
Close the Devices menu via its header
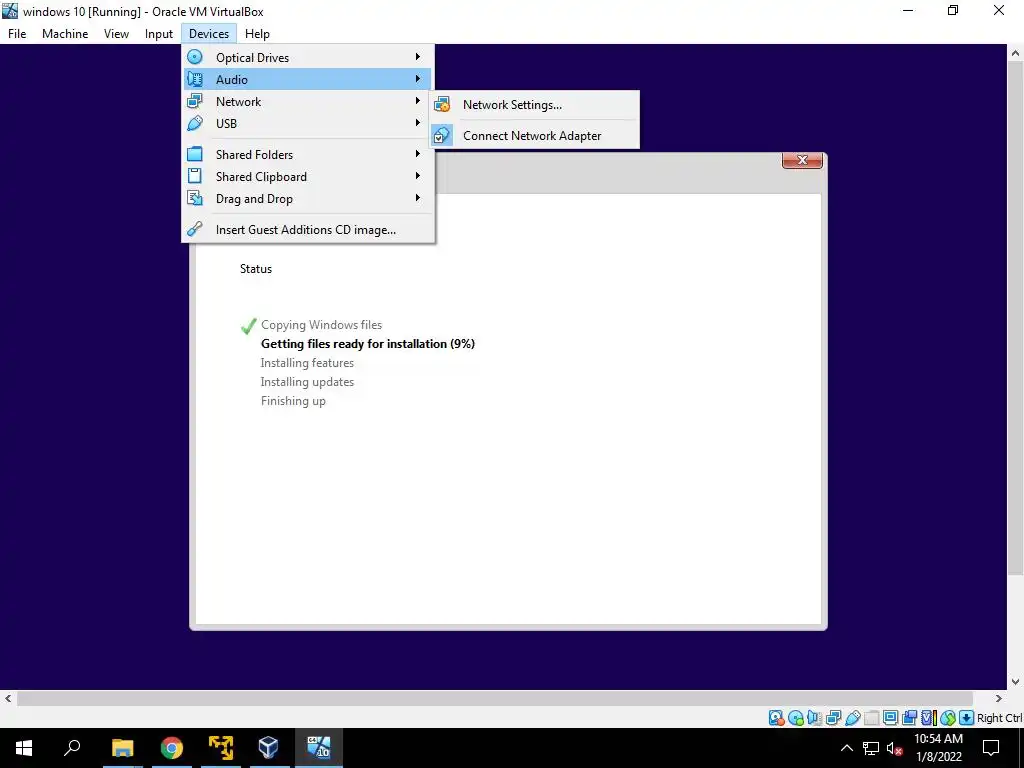209,34
